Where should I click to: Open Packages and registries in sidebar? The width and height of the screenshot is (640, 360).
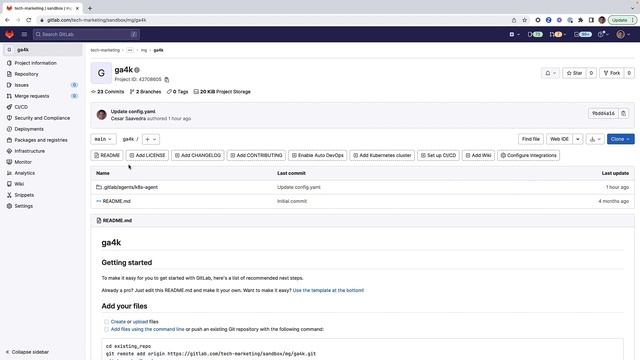pos(41,140)
